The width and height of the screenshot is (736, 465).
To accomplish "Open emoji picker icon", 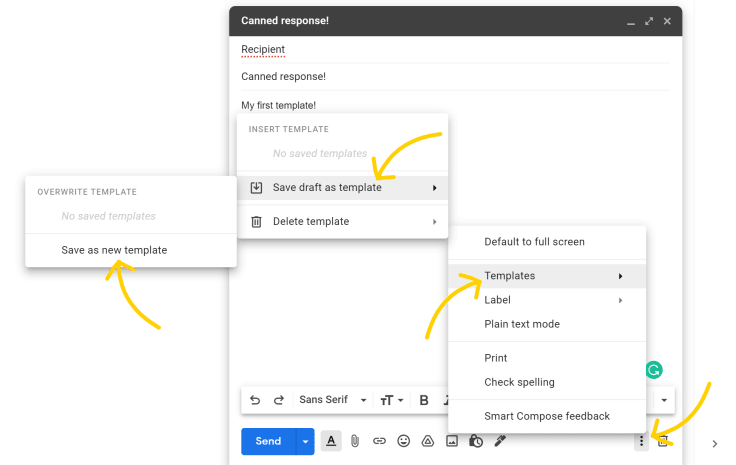I will click(x=404, y=441).
